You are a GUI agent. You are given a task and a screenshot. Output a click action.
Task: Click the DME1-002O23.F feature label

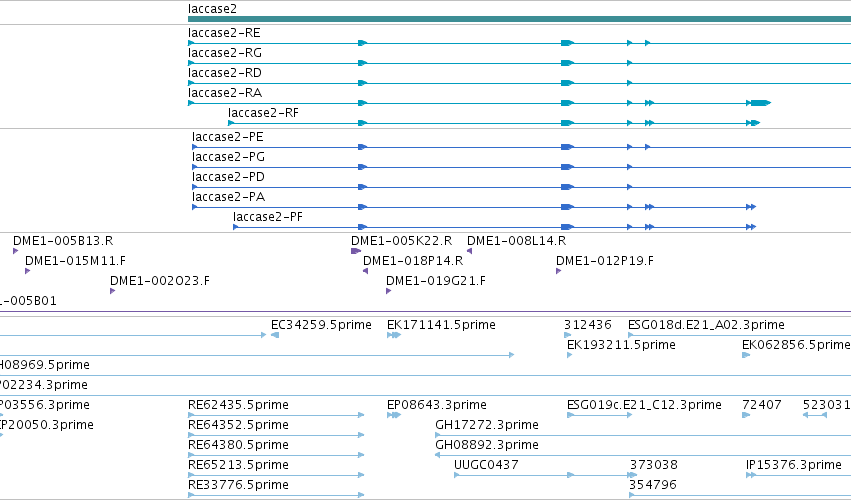tap(160, 281)
